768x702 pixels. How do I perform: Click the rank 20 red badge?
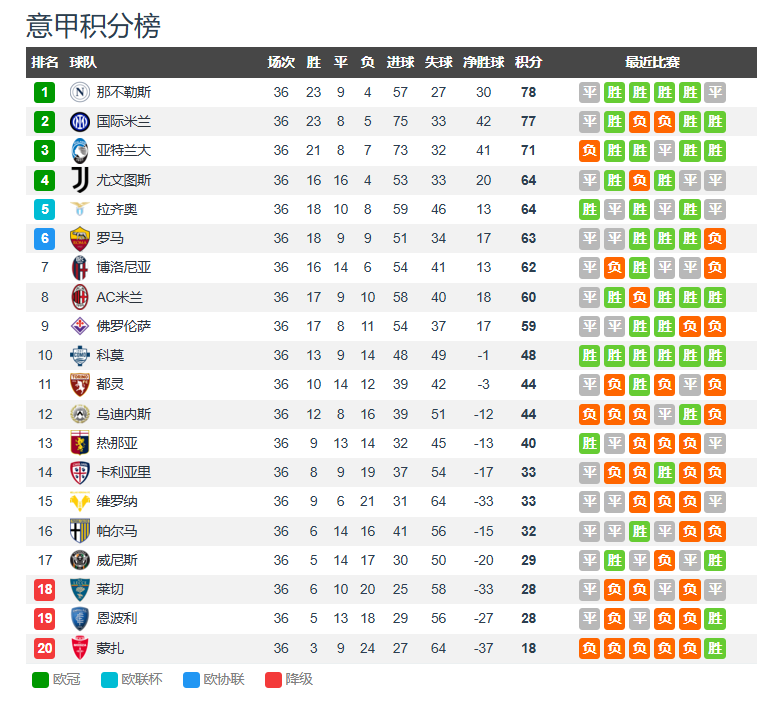coord(45,648)
